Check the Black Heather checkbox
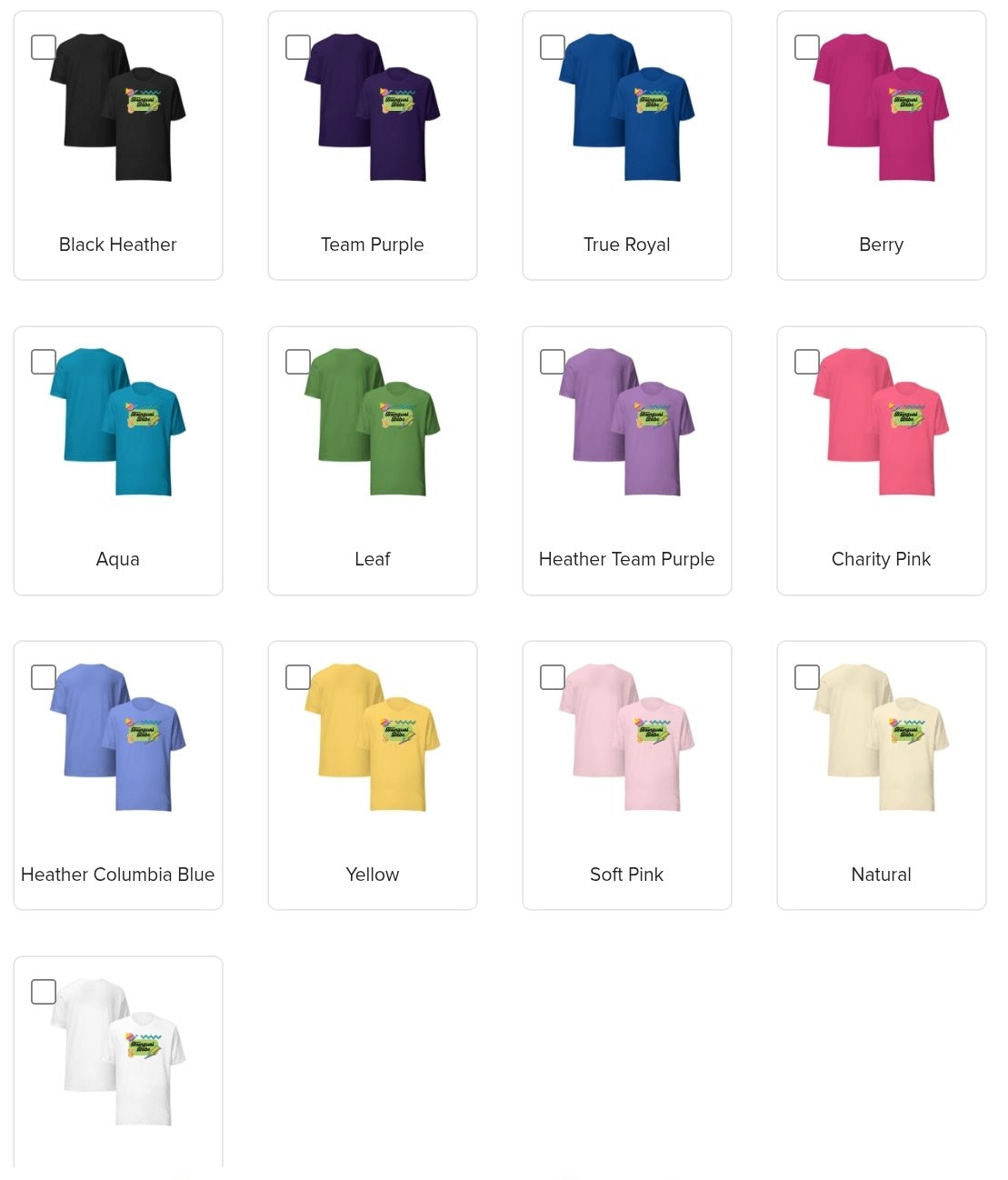This screenshot has height=1180, width=1008. tap(44, 47)
